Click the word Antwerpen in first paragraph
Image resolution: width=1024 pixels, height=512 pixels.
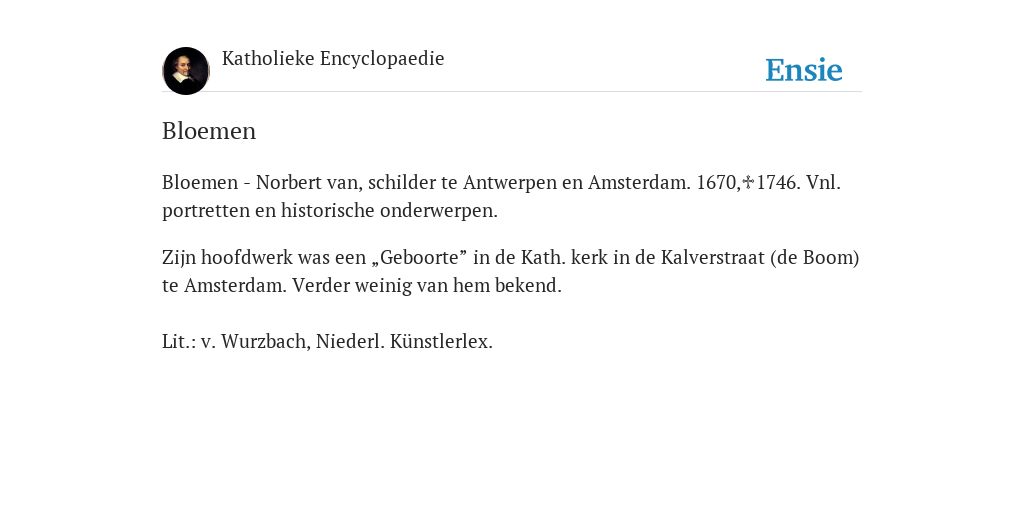(x=509, y=183)
